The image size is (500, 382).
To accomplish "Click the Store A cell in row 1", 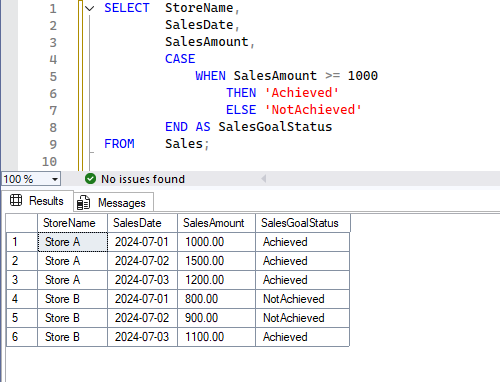I will point(72,242).
